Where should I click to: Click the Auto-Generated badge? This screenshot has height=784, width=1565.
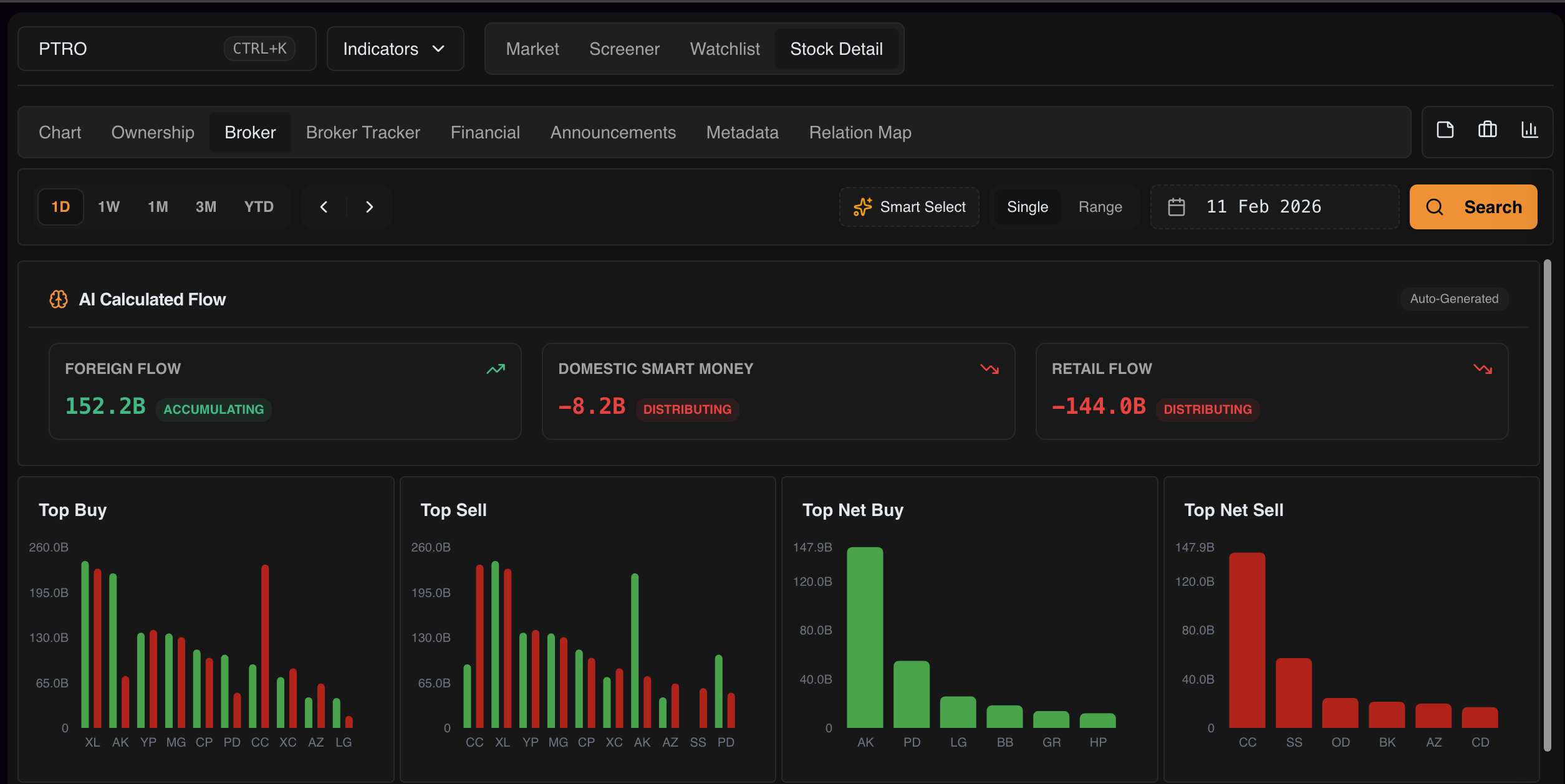[x=1453, y=299]
